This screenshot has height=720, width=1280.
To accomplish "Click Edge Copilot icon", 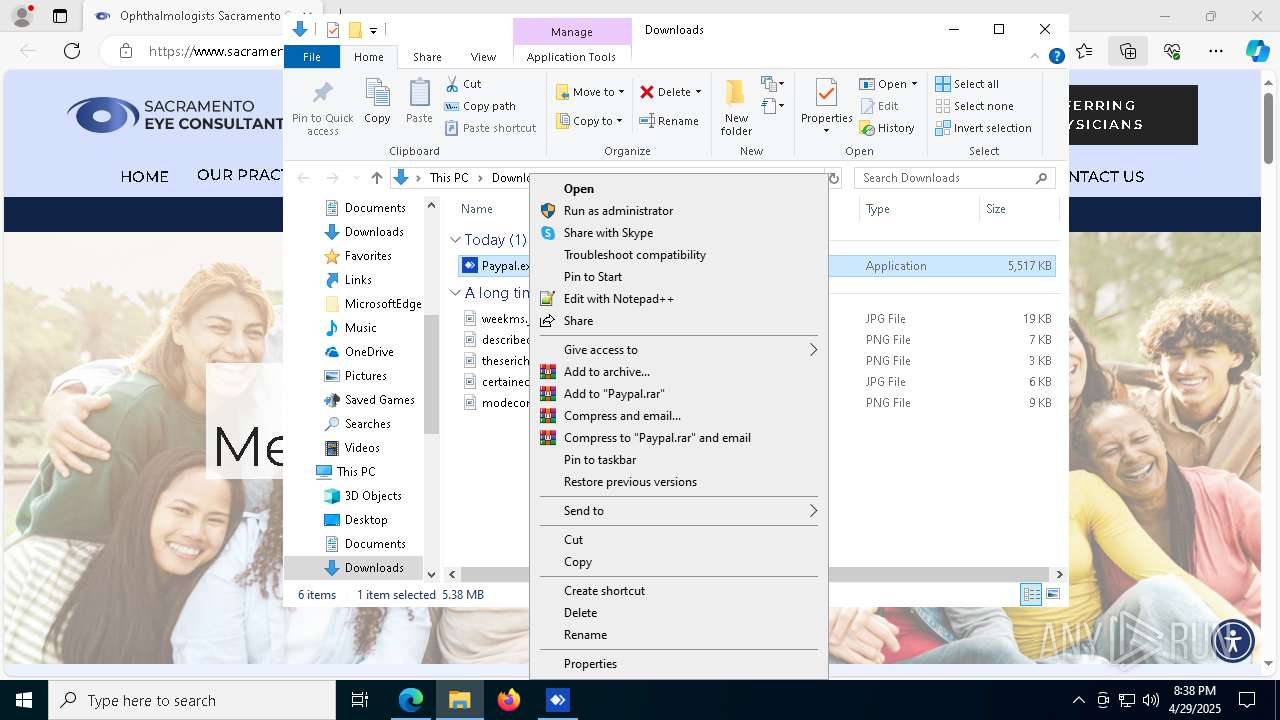I will [x=1257, y=51].
